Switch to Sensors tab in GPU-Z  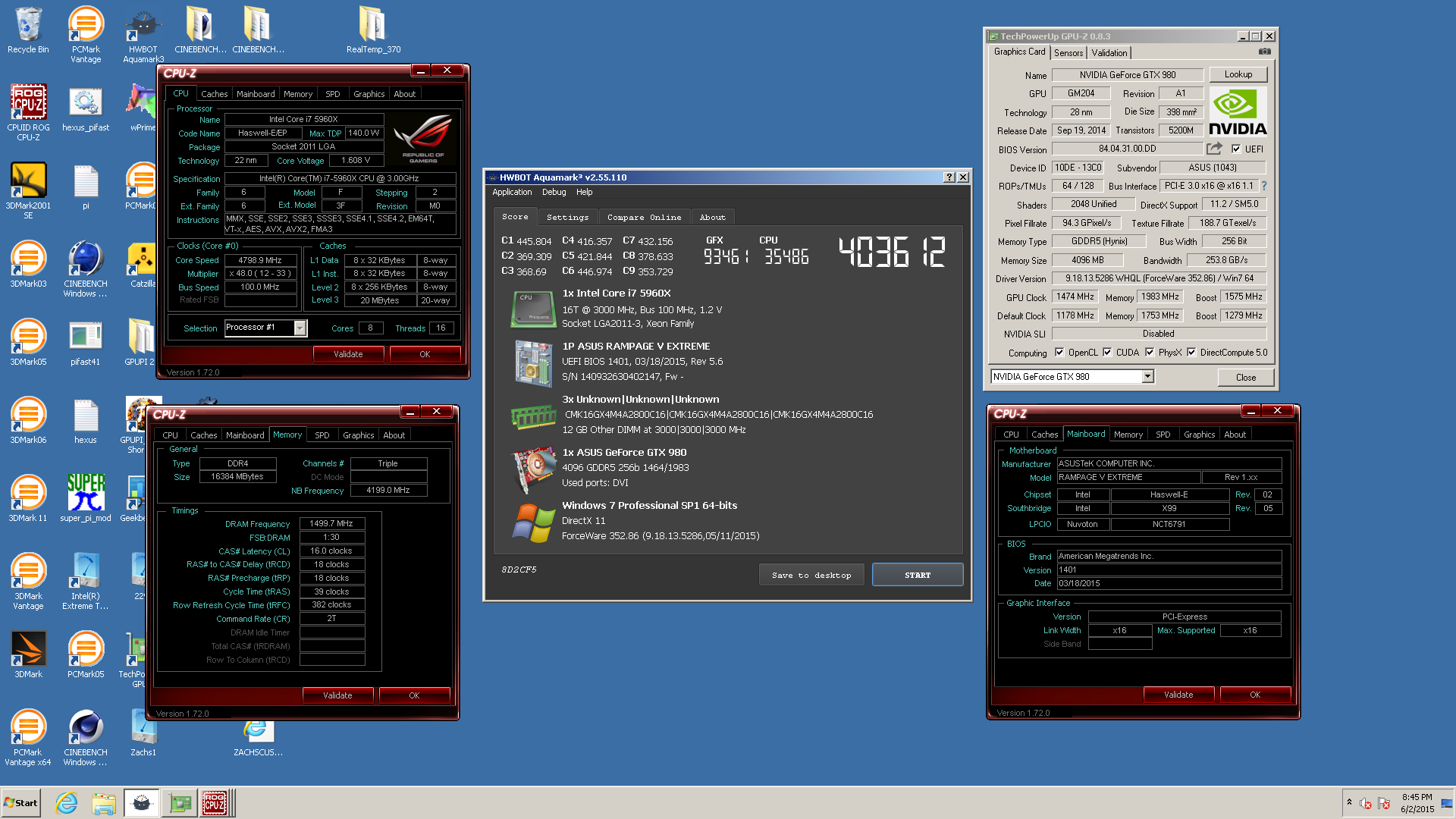(x=1068, y=53)
